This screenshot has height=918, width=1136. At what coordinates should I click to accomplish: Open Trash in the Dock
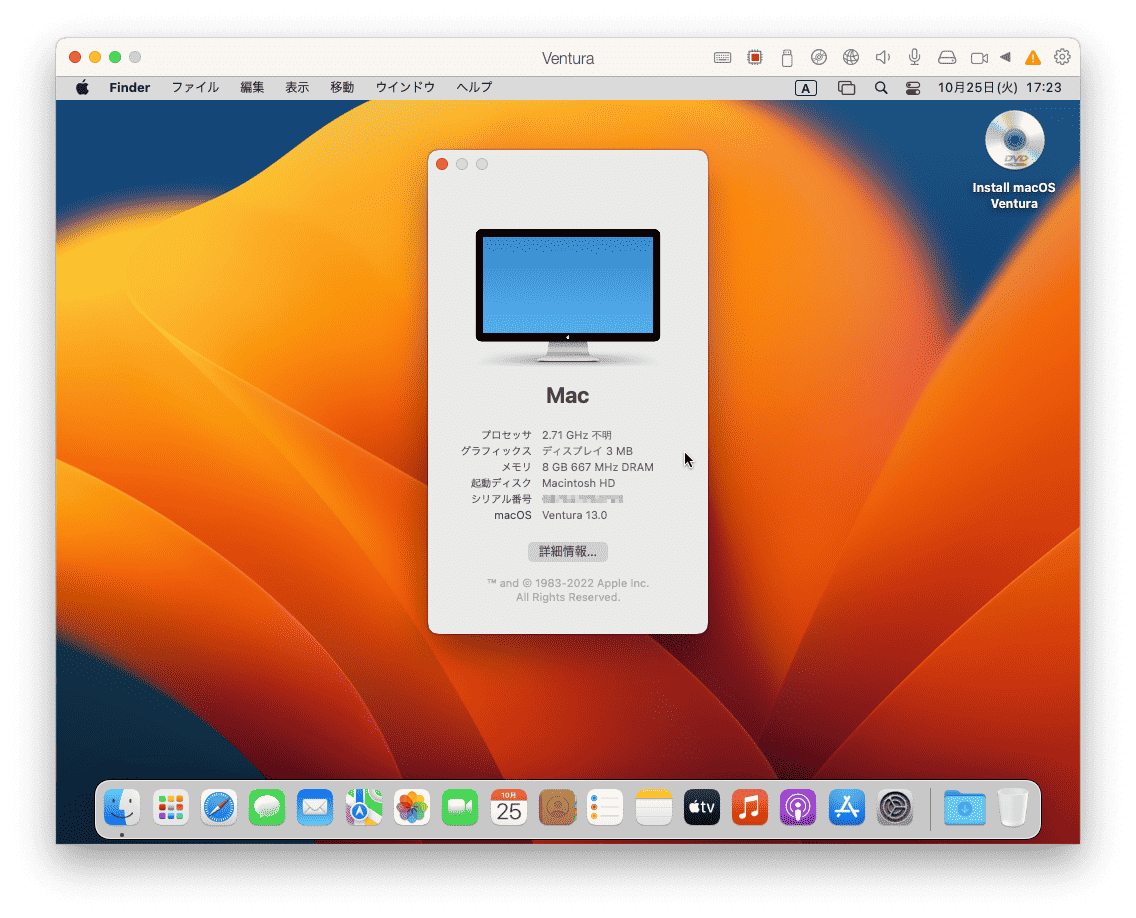pyautogui.click(x=1013, y=807)
